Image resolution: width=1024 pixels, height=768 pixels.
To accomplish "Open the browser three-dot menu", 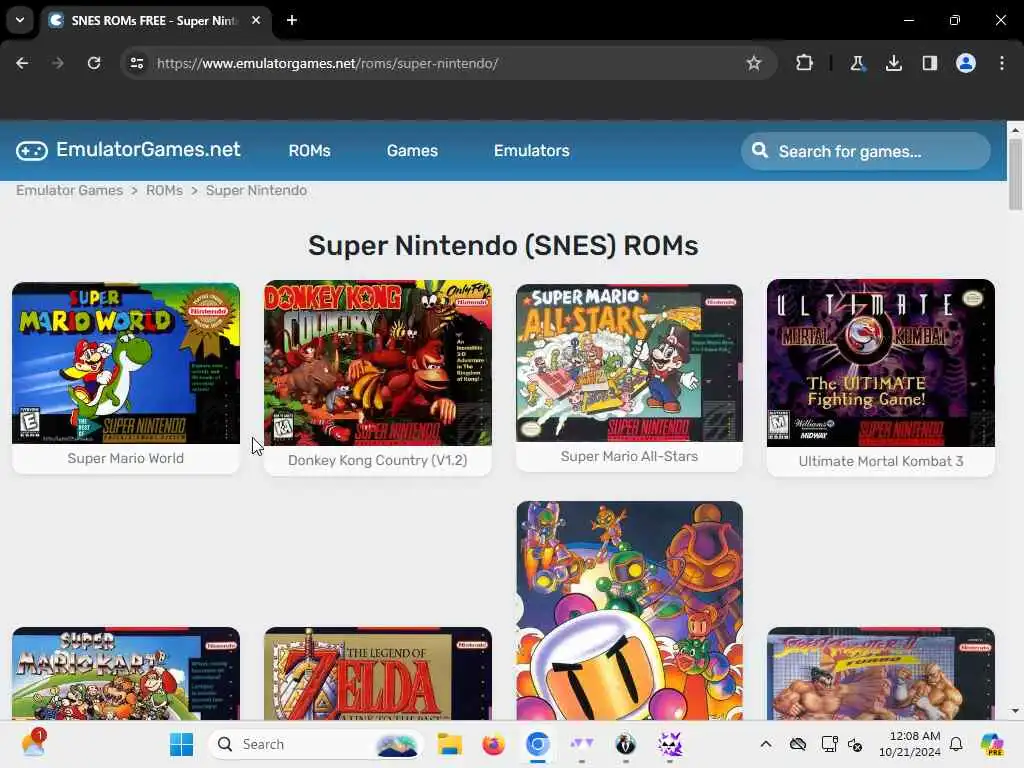I will pos(1002,63).
